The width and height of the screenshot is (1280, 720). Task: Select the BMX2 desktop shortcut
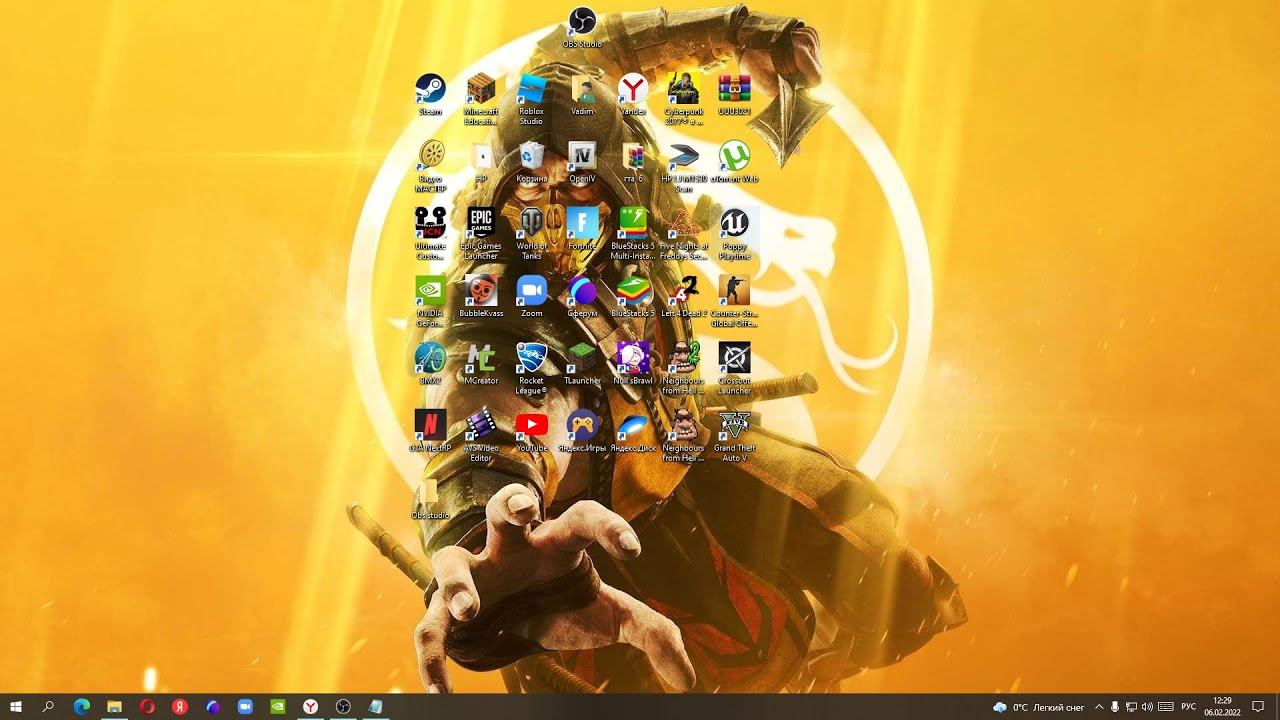[x=430, y=364]
